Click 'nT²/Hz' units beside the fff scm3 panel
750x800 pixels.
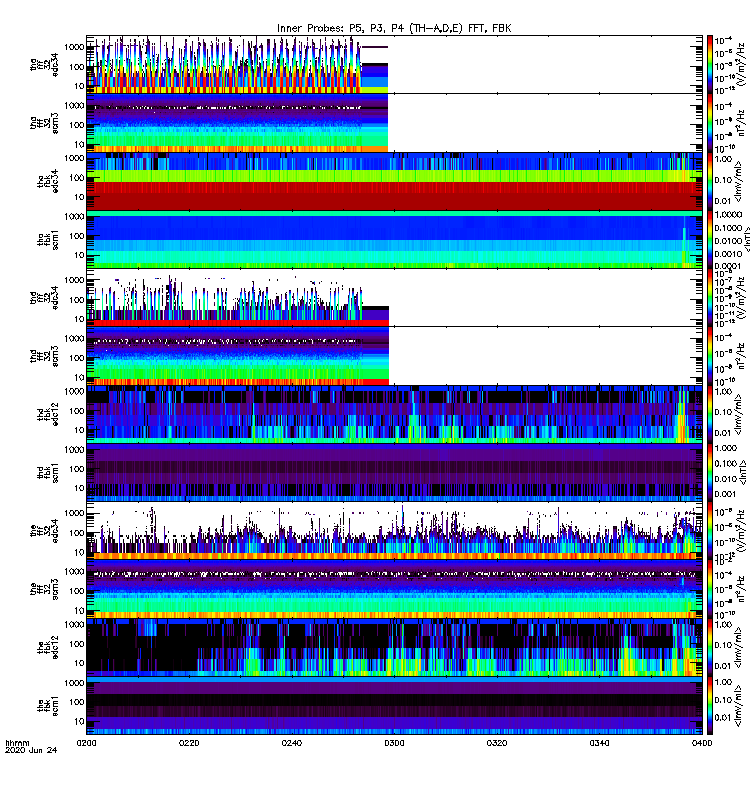coord(740,589)
